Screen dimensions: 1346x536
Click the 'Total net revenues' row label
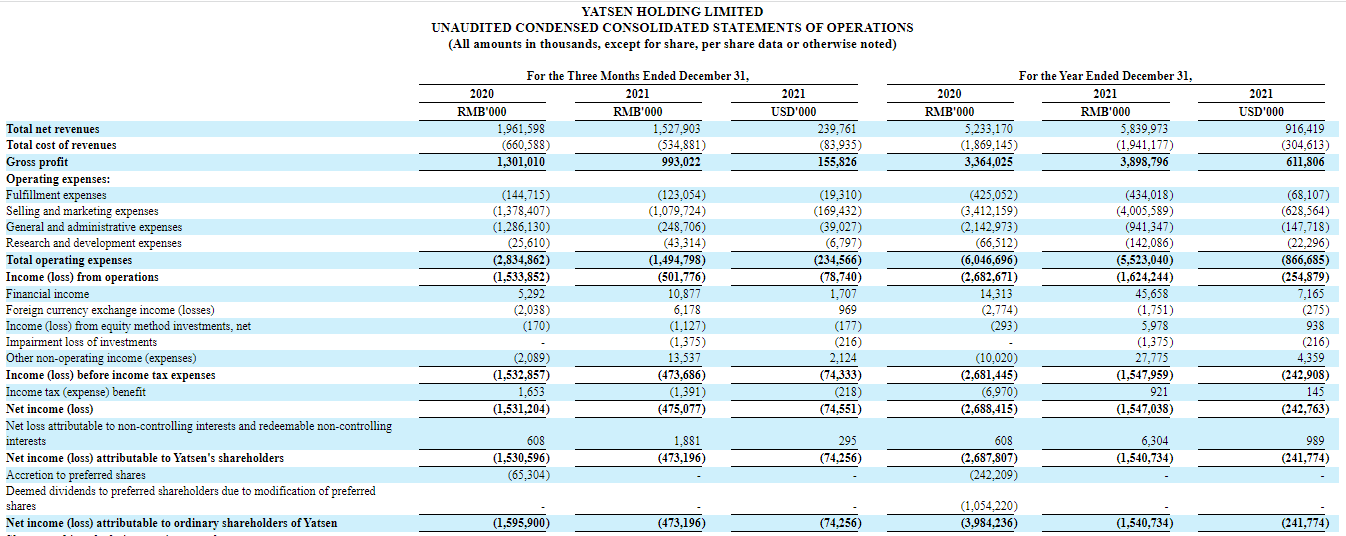click(x=53, y=129)
